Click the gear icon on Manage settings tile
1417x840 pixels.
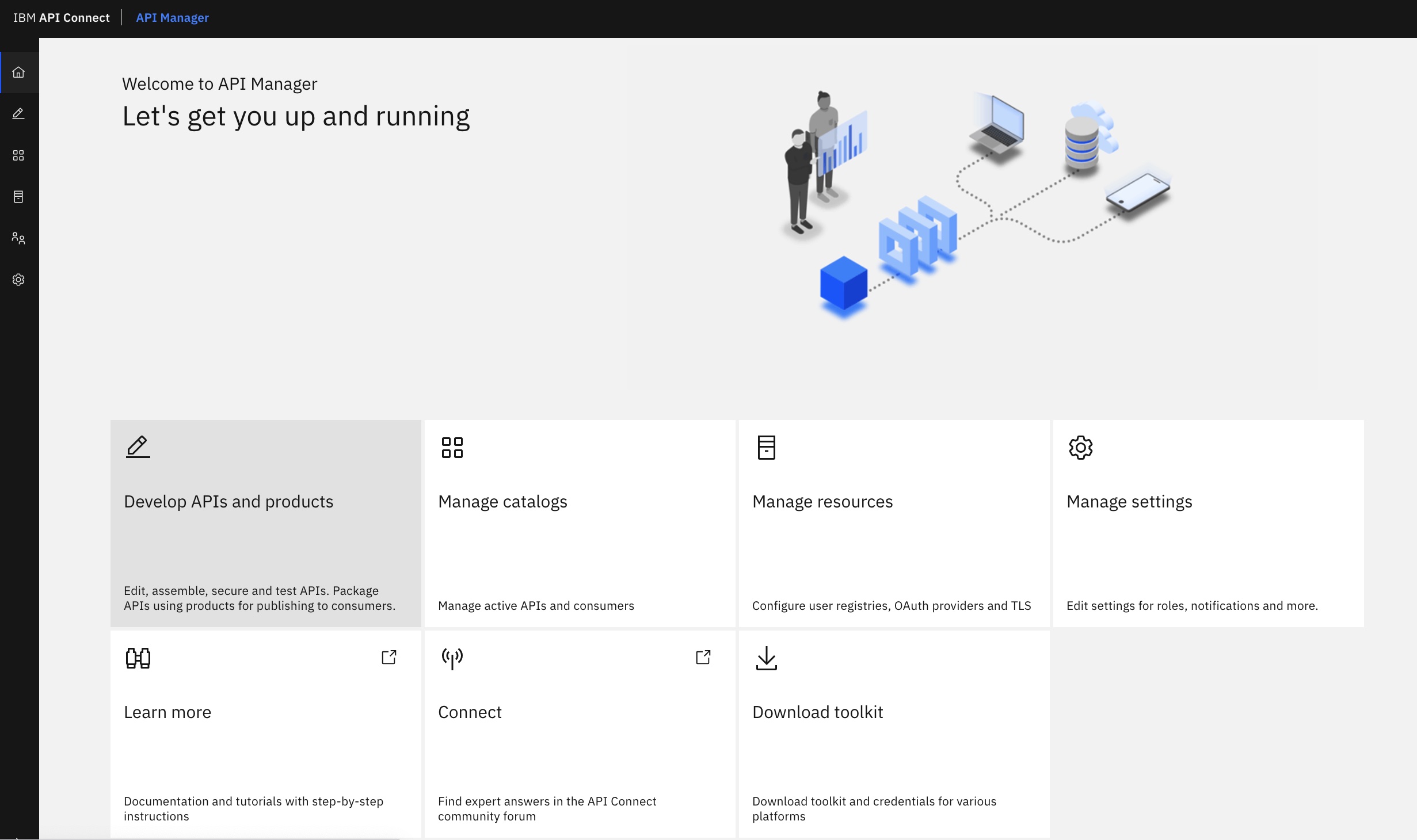point(1080,448)
